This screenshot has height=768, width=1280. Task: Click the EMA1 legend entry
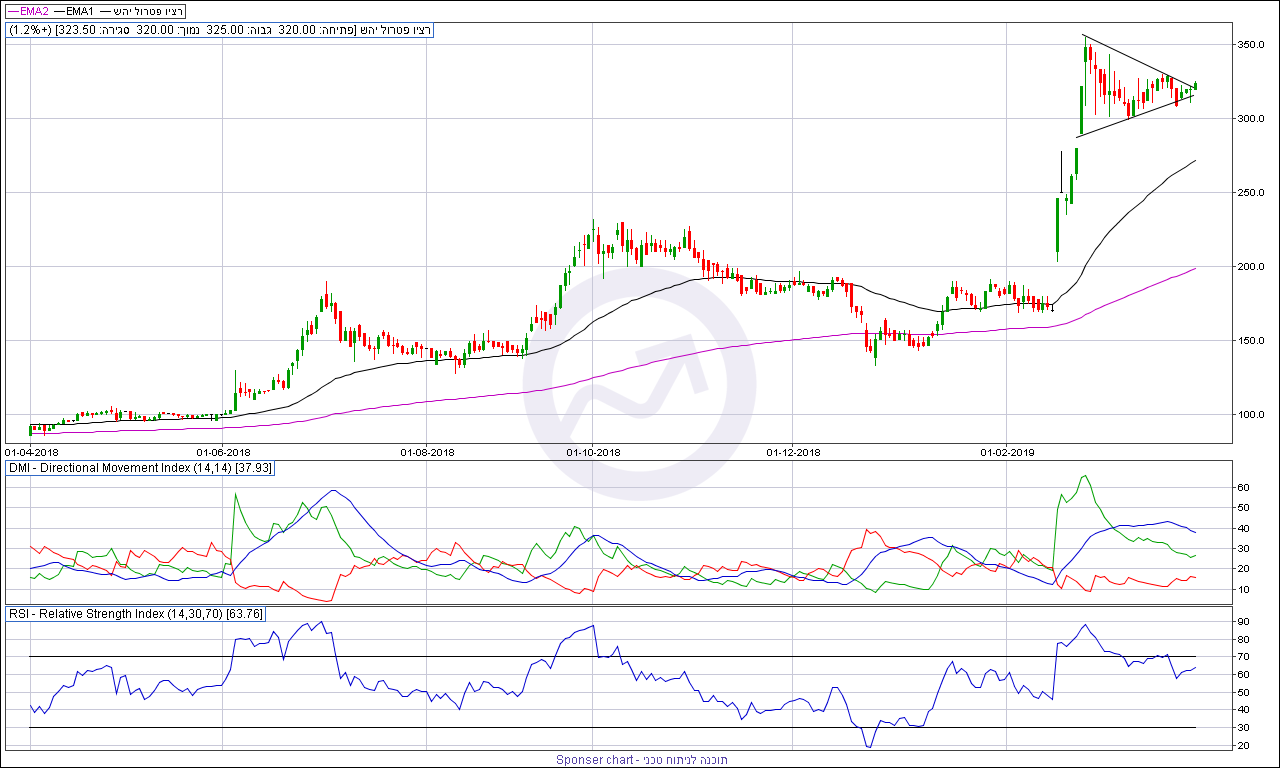pyautogui.click(x=72, y=9)
